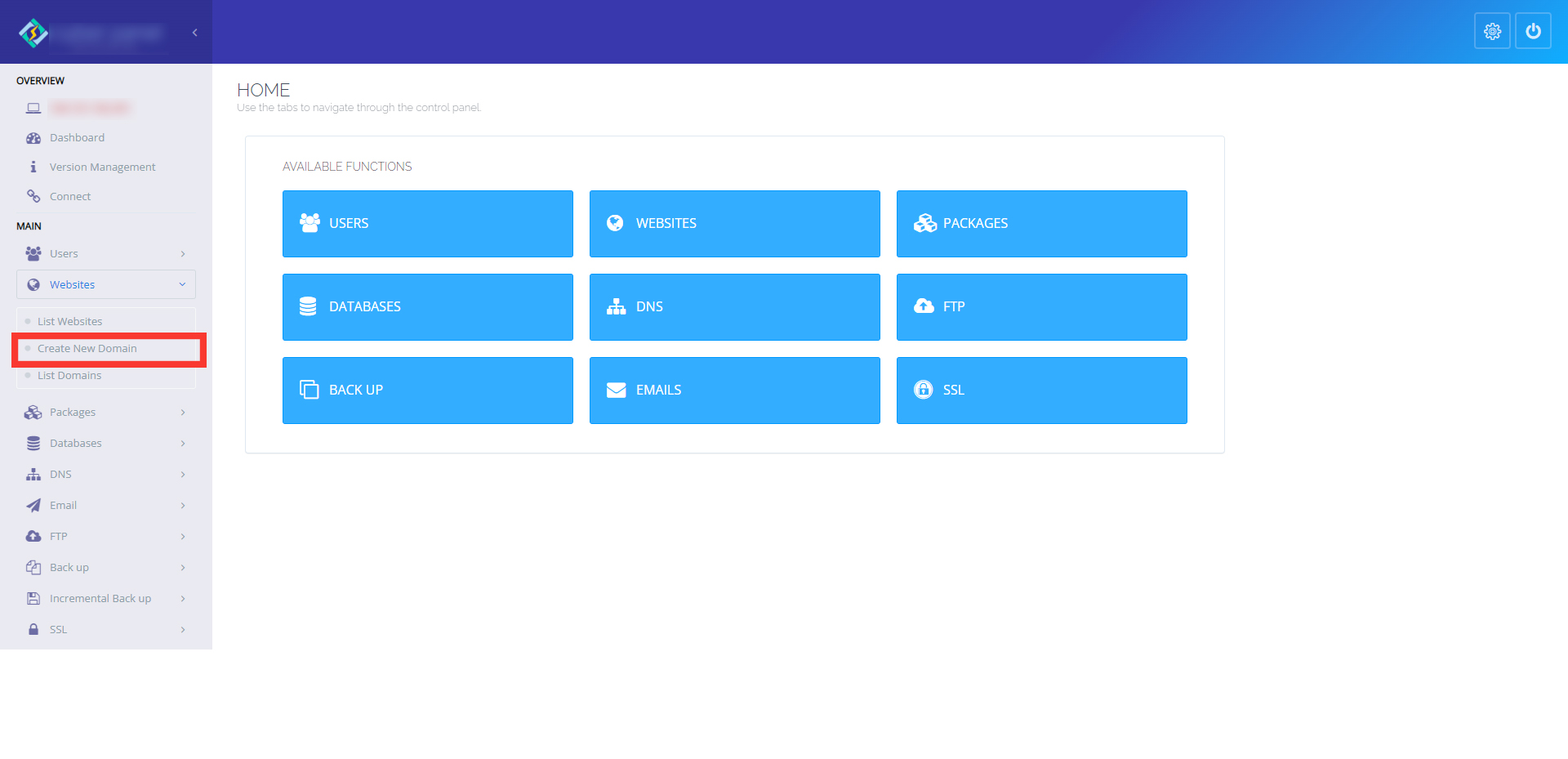
Task: Open the SSL function tile
Action: point(1041,391)
